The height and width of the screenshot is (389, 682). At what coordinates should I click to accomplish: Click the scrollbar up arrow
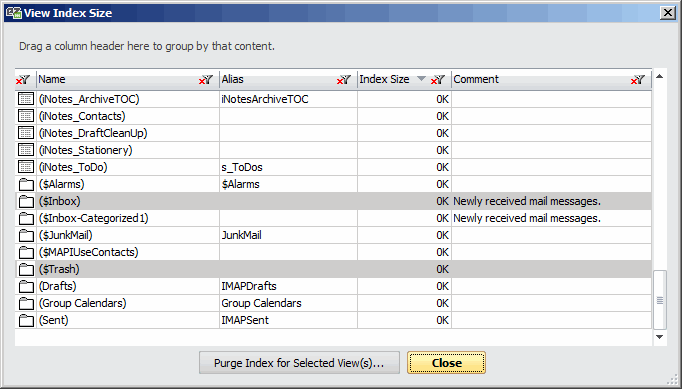pos(659,77)
